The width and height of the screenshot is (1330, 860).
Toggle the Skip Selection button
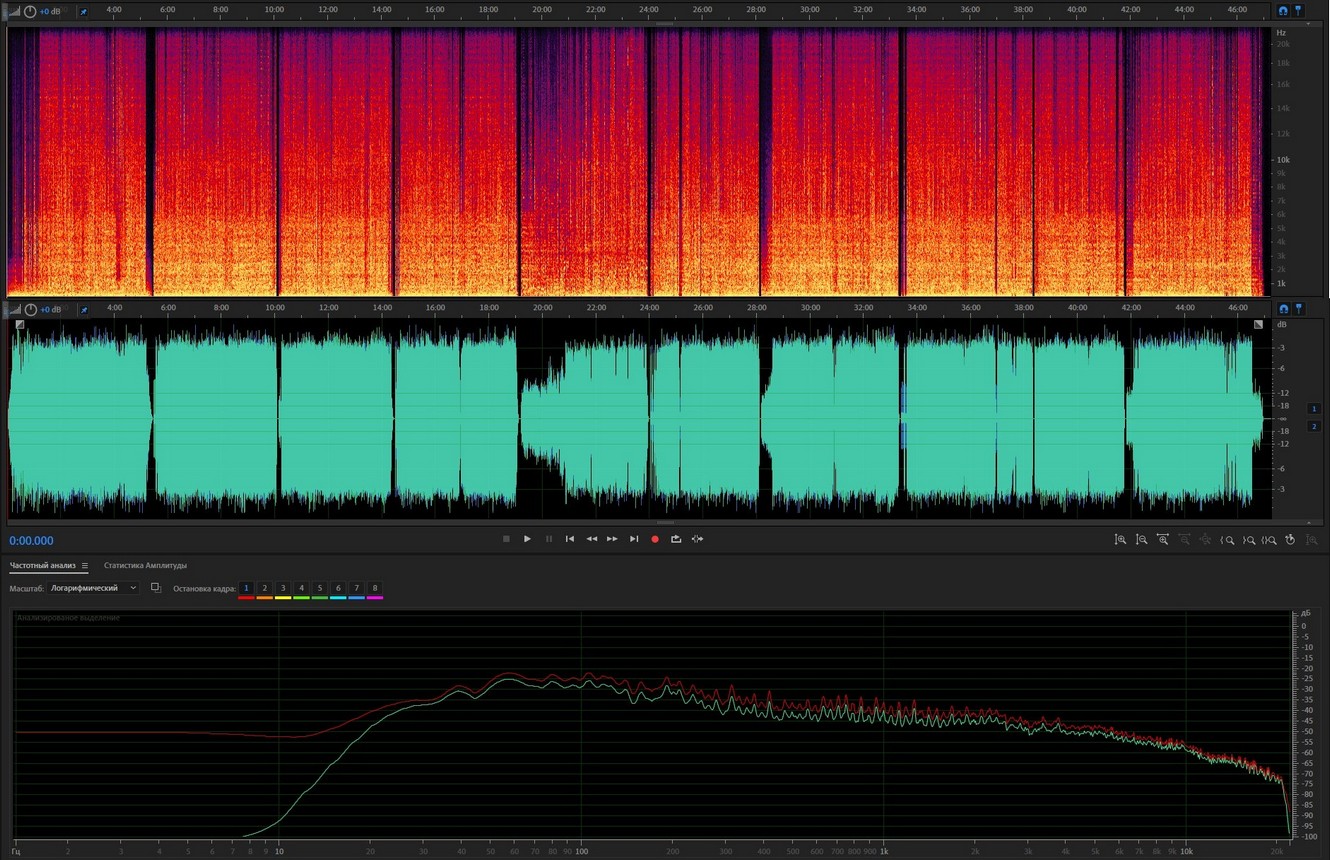(x=697, y=539)
